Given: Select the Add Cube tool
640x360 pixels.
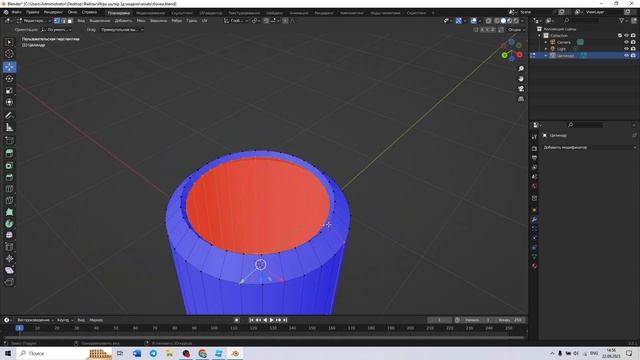Looking at the screenshot, I should coord(9,141).
